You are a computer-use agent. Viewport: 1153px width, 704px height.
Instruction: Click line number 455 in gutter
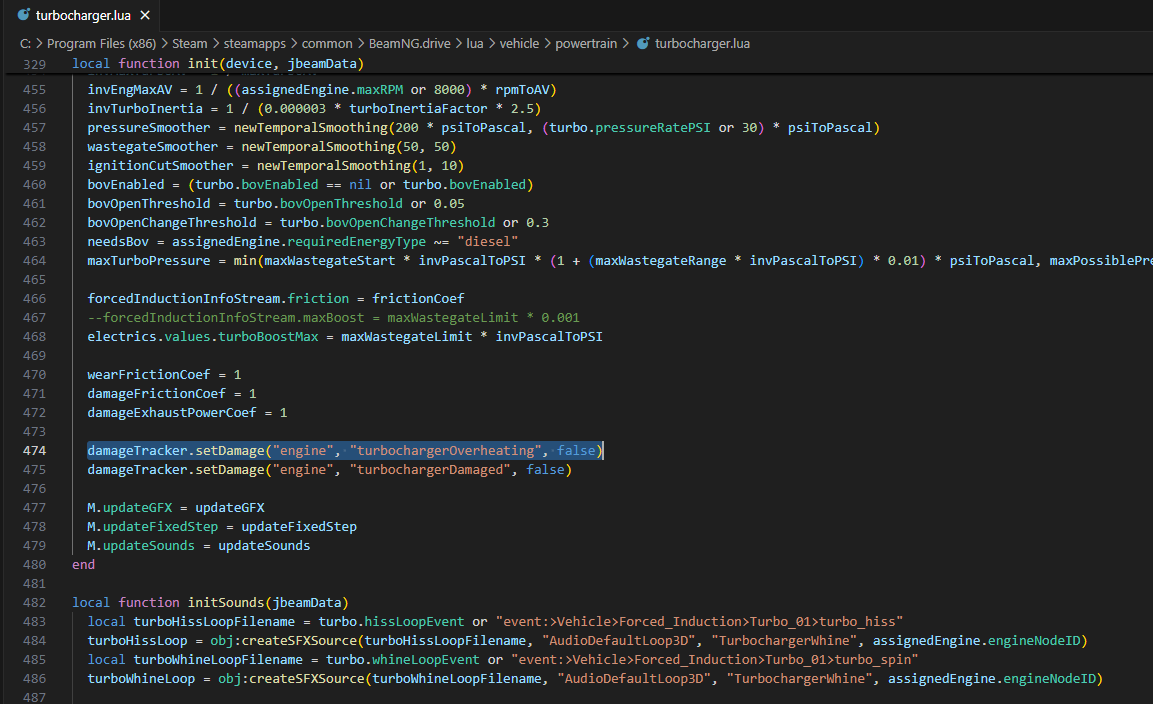(x=34, y=90)
